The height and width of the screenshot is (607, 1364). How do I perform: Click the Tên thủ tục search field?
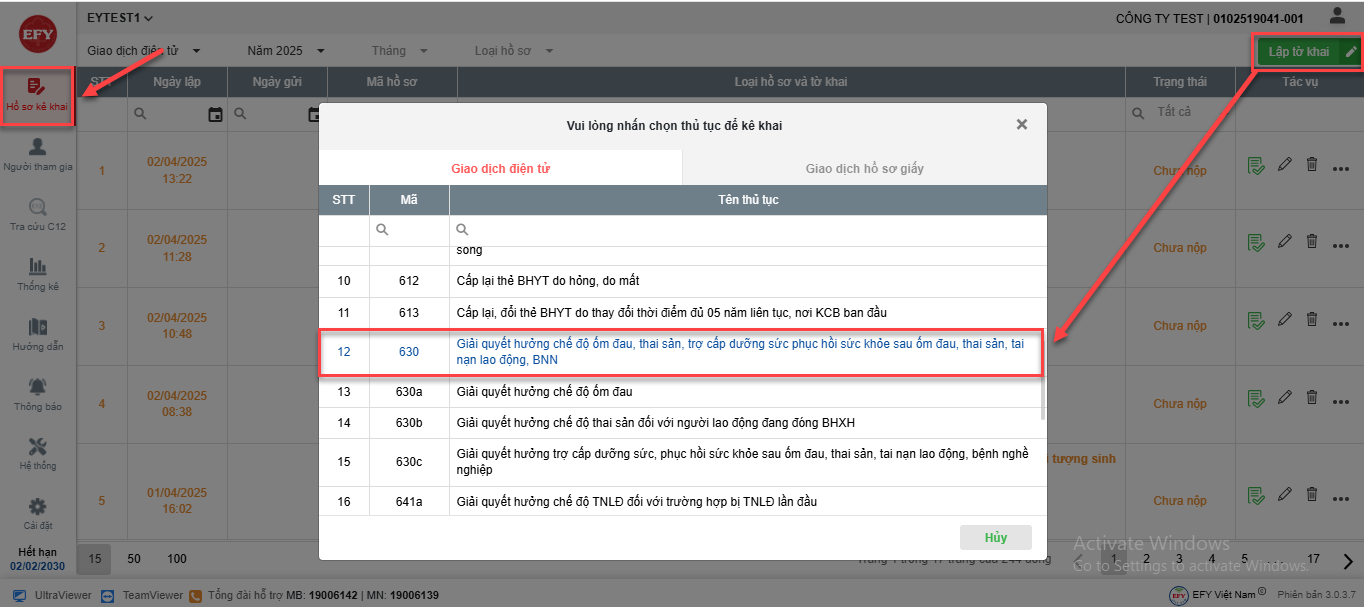click(750, 230)
